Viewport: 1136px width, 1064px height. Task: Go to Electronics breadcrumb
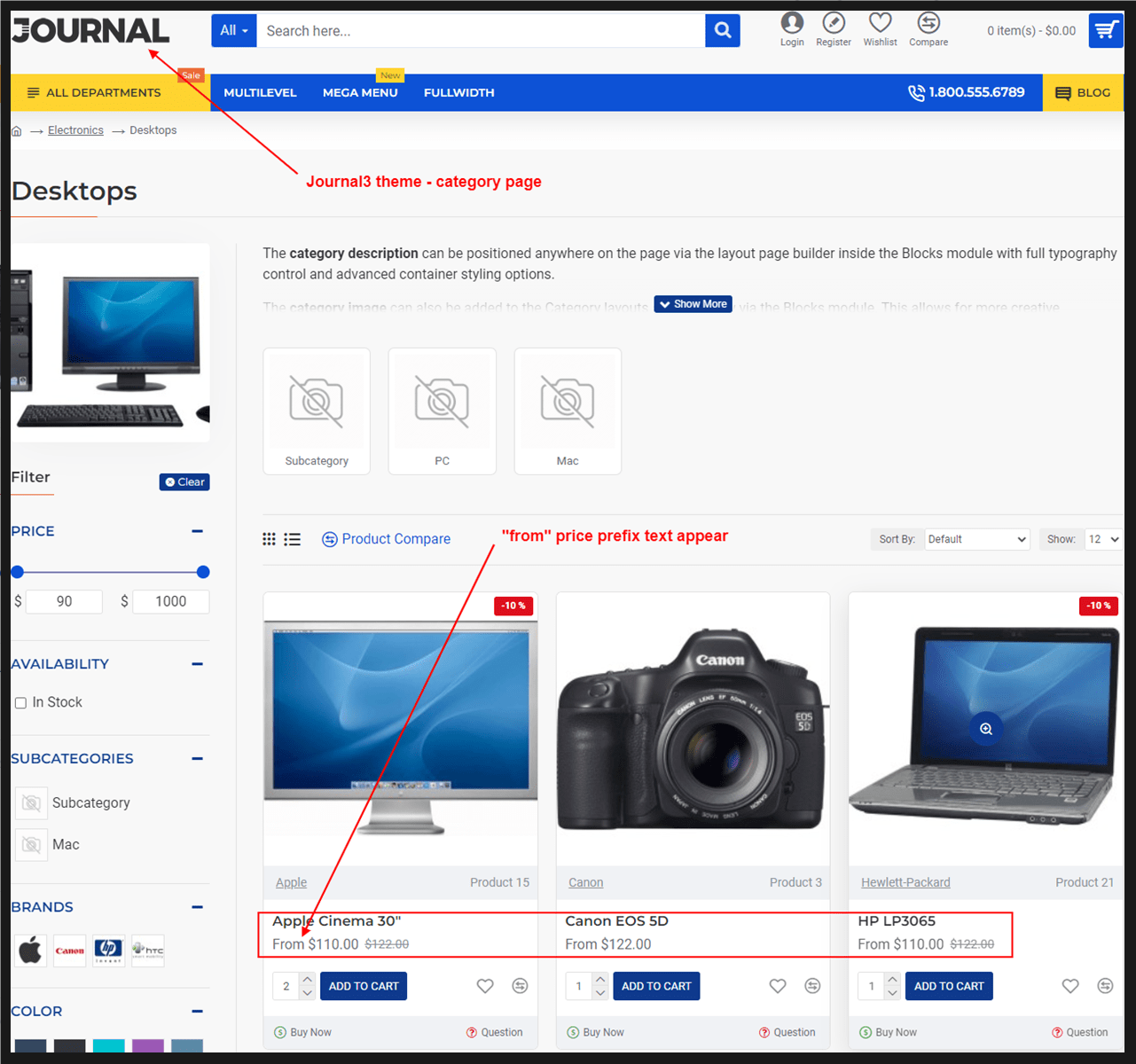75,130
